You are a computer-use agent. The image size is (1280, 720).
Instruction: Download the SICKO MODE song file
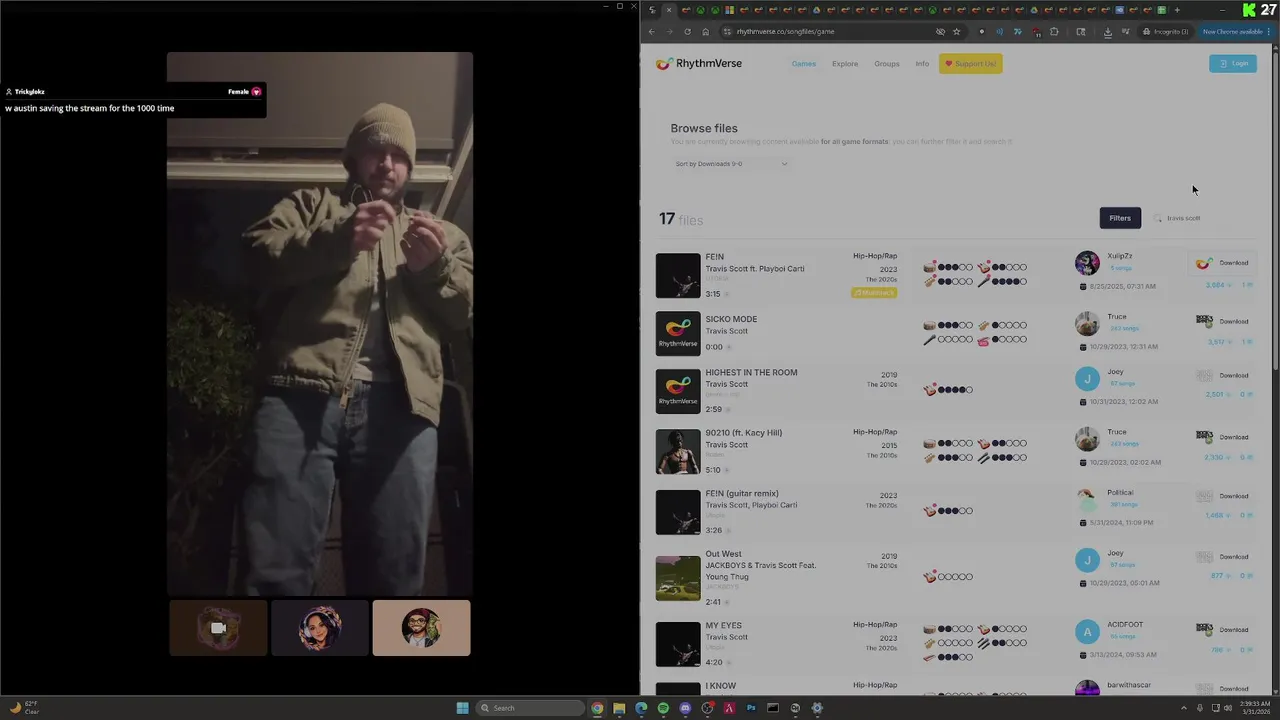(1233, 322)
